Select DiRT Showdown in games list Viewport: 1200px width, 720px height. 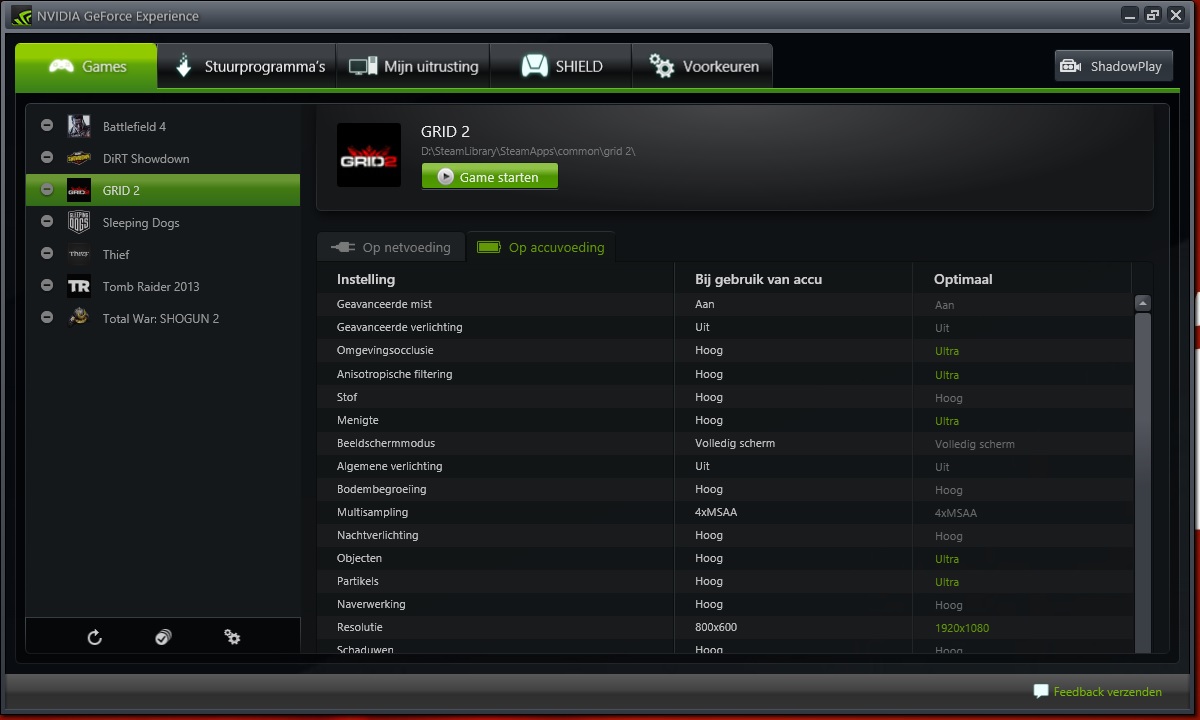[x=163, y=159]
